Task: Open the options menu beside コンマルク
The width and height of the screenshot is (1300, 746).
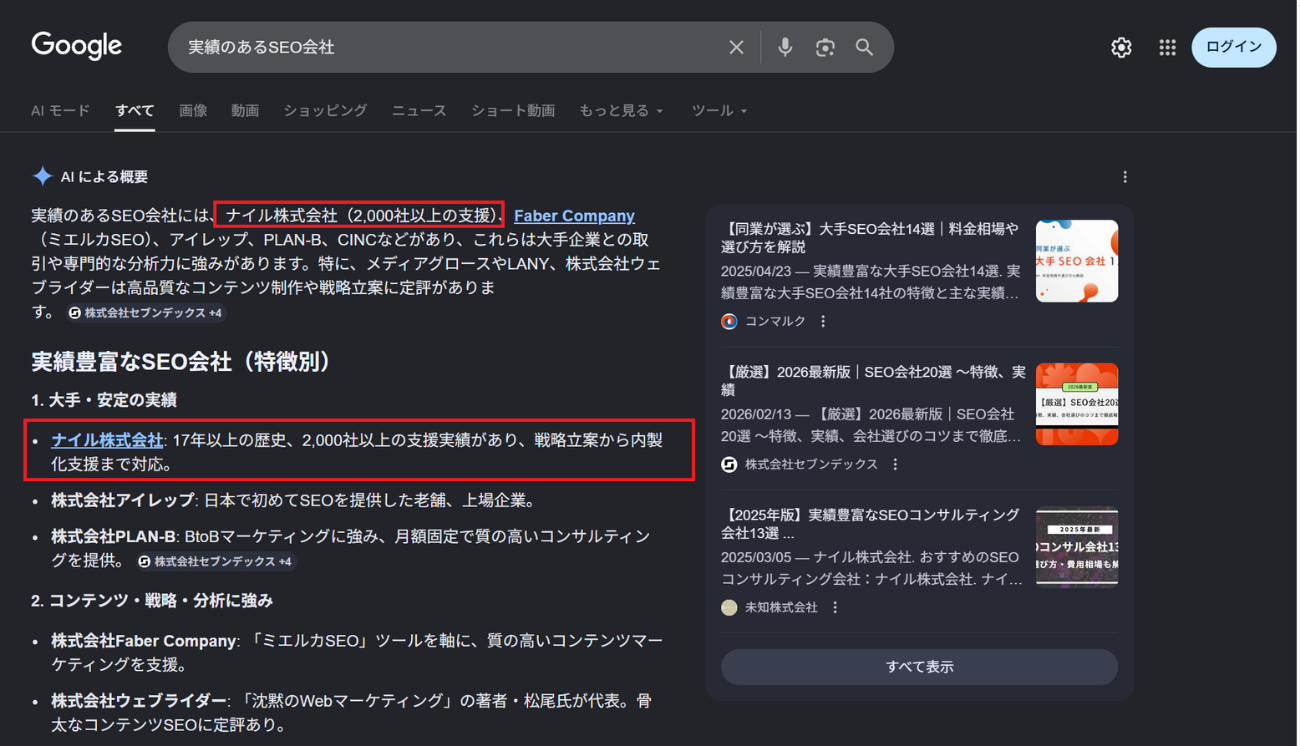Action: (x=821, y=321)
